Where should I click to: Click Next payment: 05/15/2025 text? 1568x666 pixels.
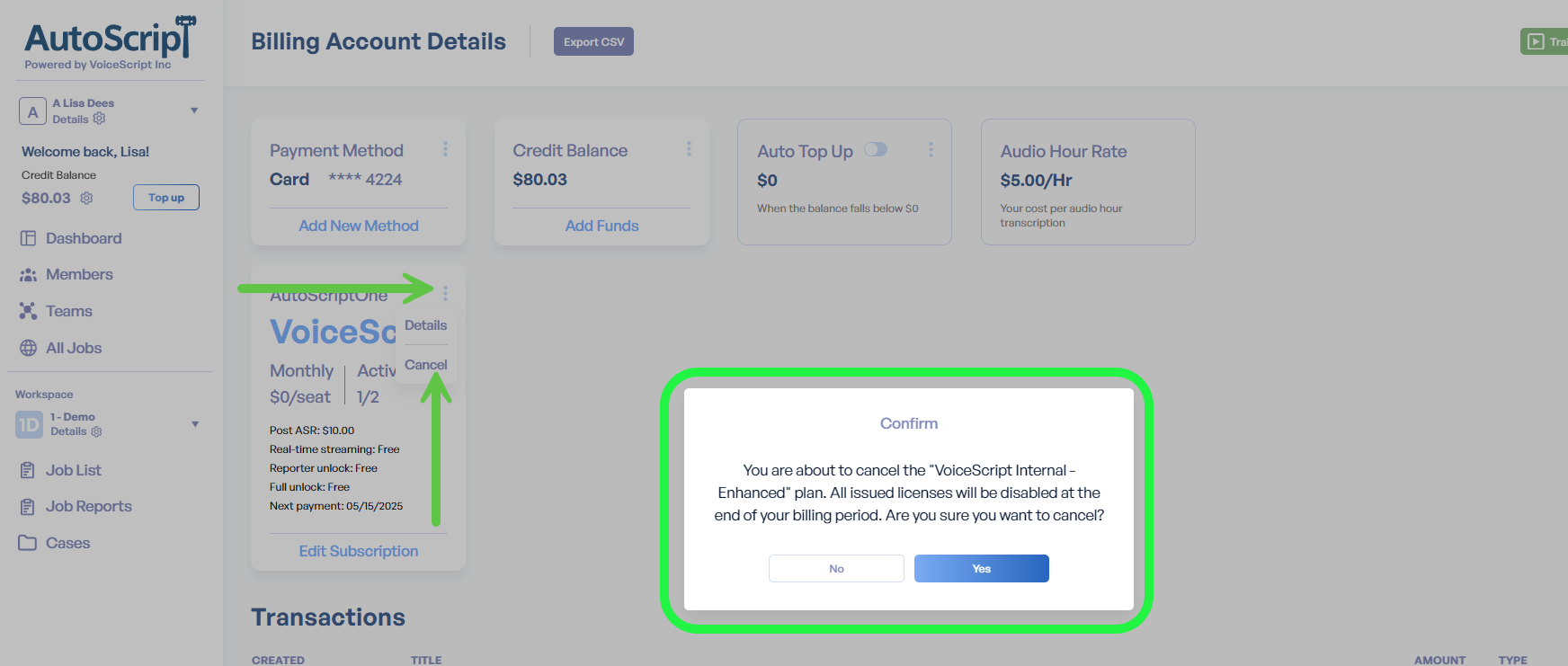click(336, 506)
